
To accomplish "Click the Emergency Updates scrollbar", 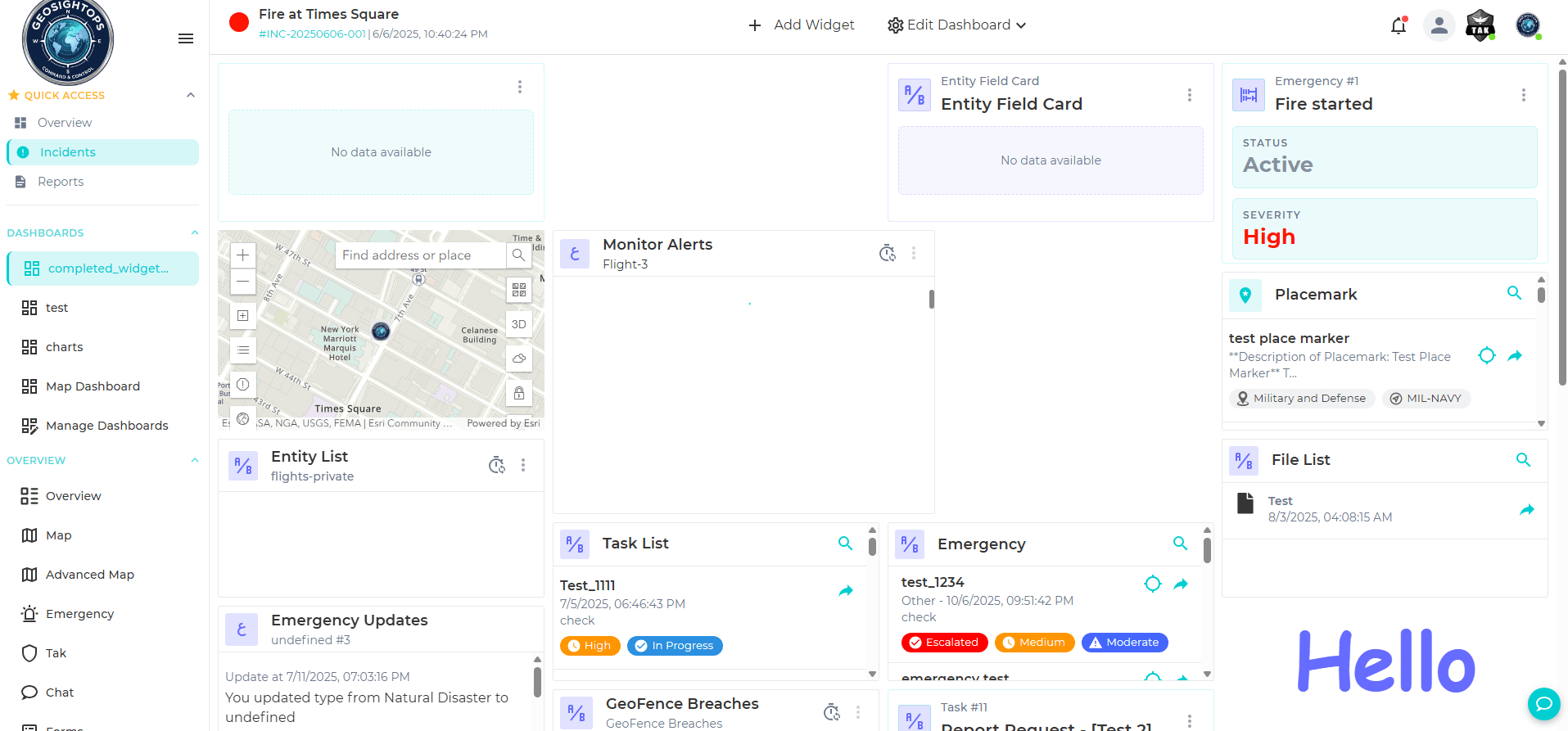I will coord(537,684).
